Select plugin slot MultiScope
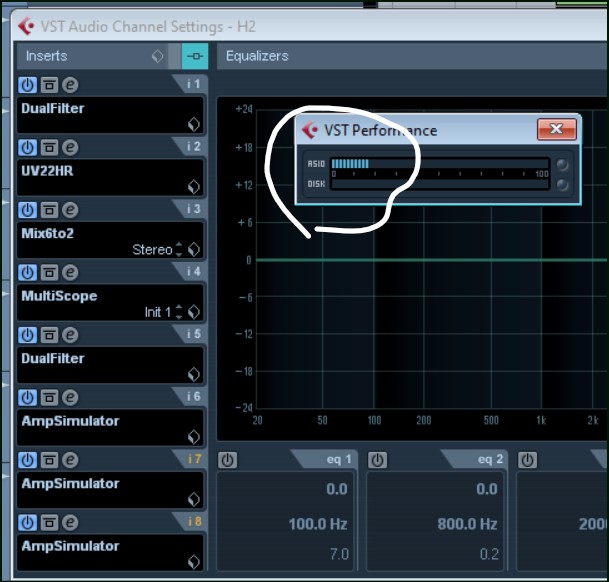 [110, 303]
